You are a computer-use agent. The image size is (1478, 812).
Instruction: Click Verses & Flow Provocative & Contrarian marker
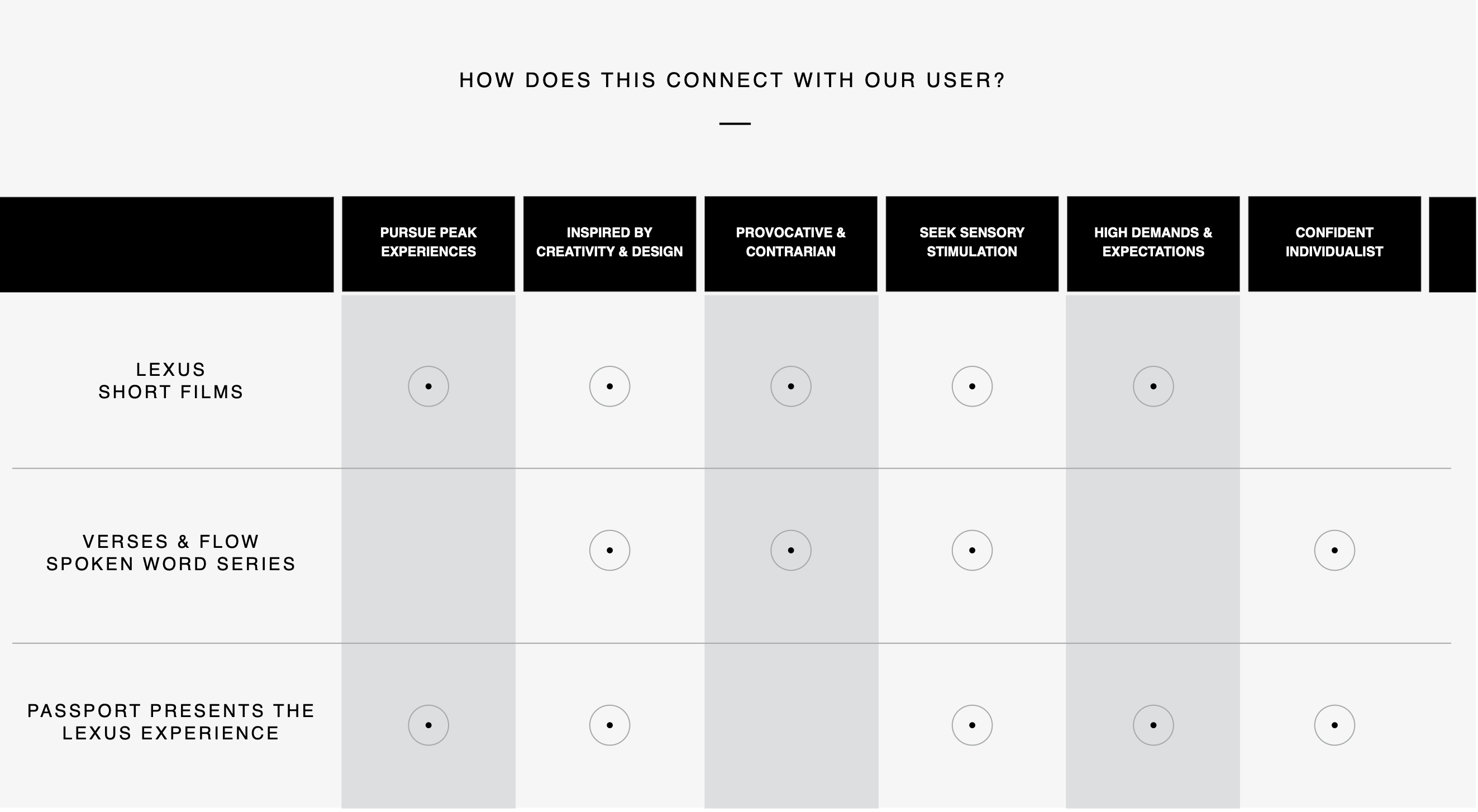pos(791,551)
